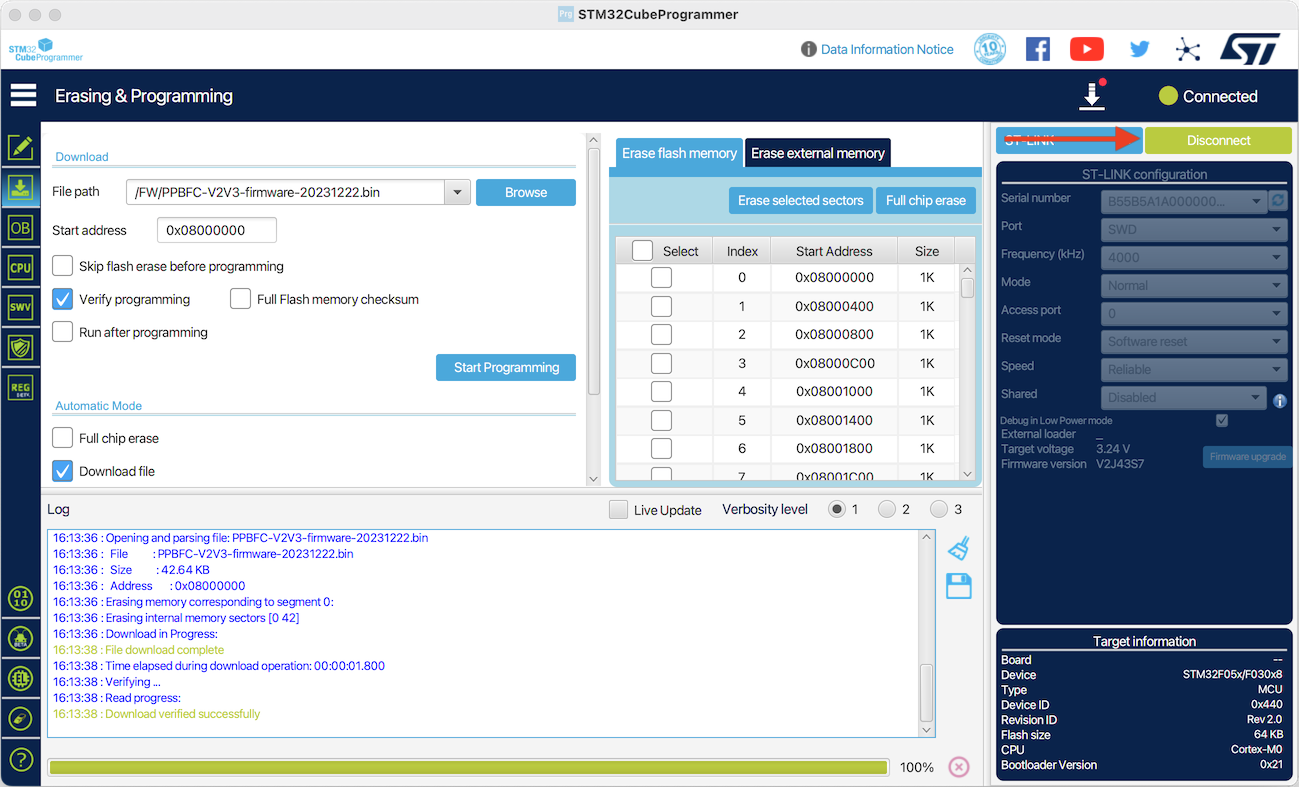Open Option Bytes OB sidebar icon

pyautogui.click(x=20, y=228)
